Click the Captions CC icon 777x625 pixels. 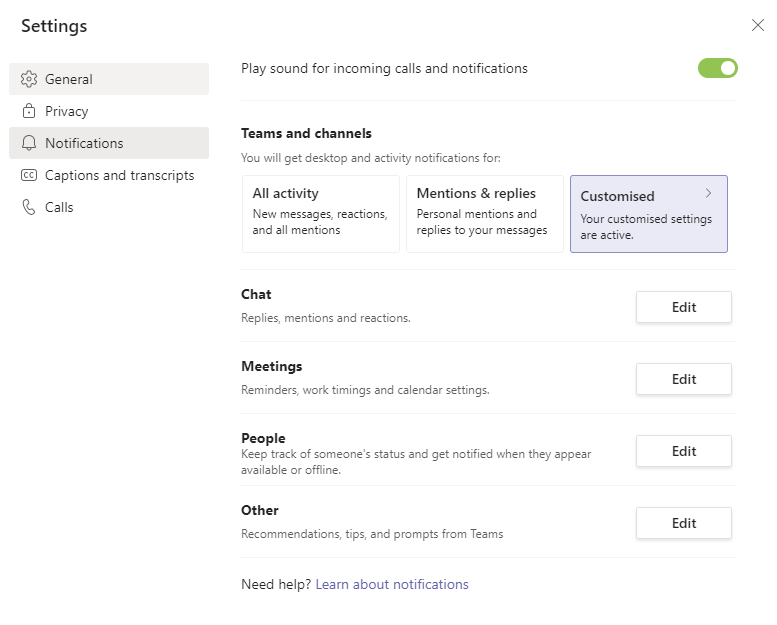(29, 175)
